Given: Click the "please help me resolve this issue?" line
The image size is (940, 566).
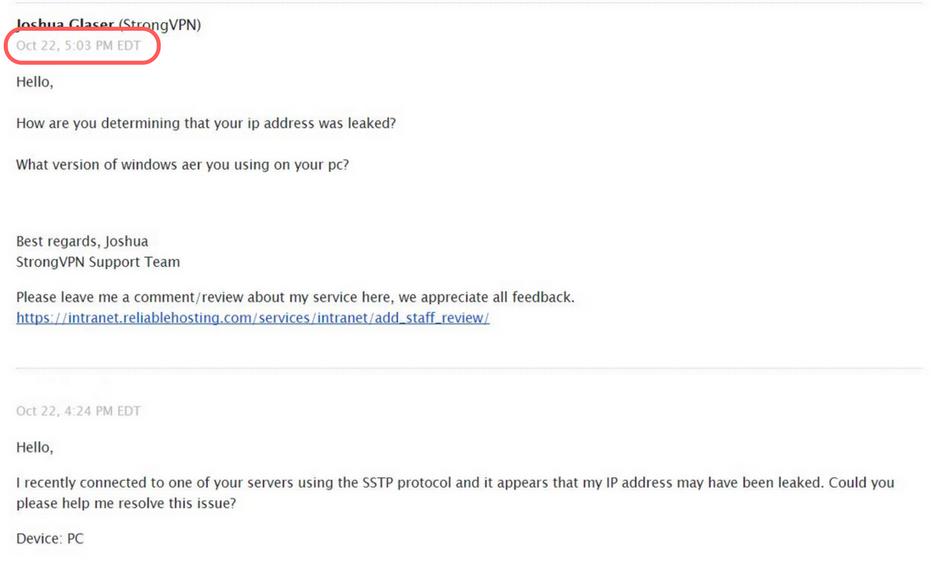Looking at the screenshot, I should click(x=126, y=504).
